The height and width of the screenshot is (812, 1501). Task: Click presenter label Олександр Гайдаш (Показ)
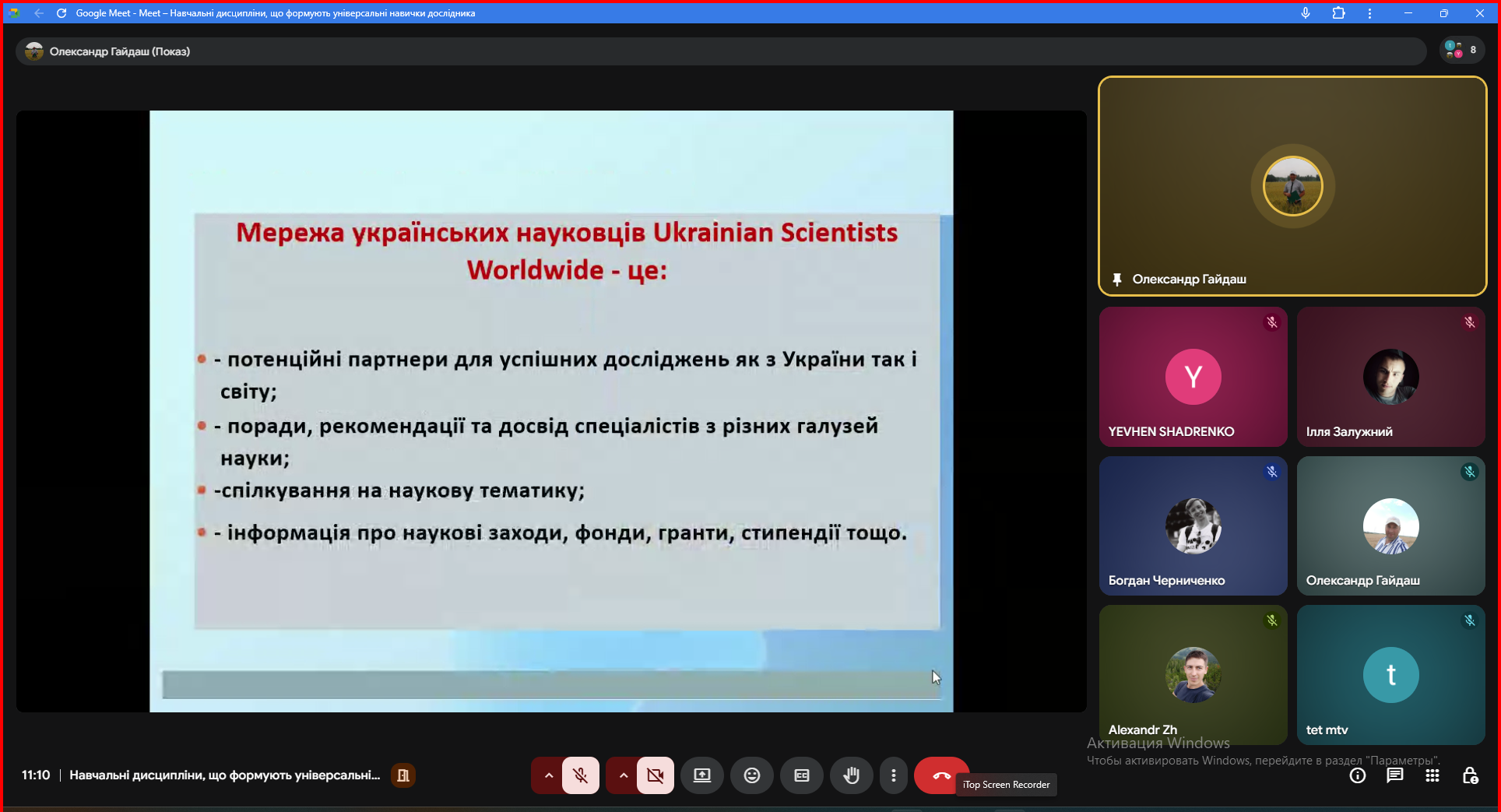(120, 51)
